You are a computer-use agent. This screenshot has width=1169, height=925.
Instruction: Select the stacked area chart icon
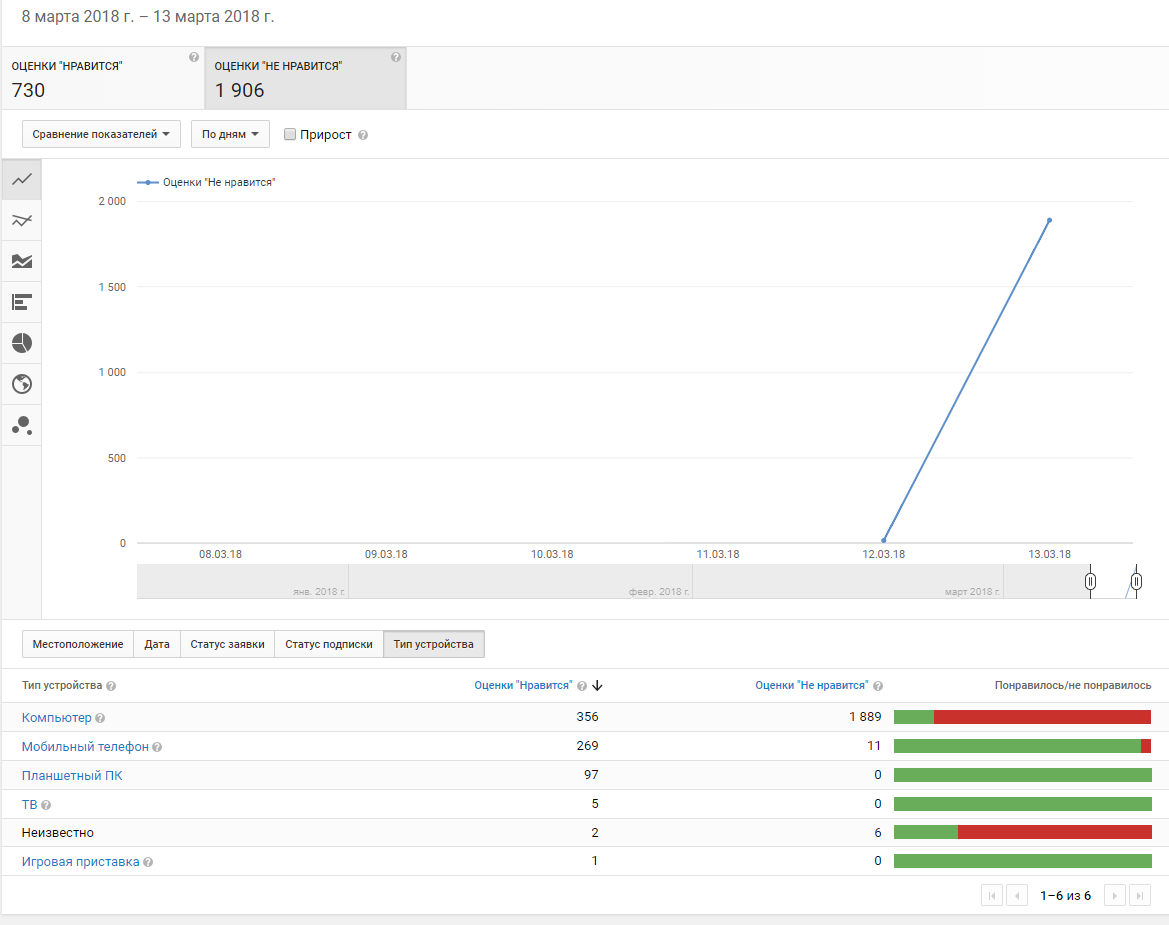point(22,261)
